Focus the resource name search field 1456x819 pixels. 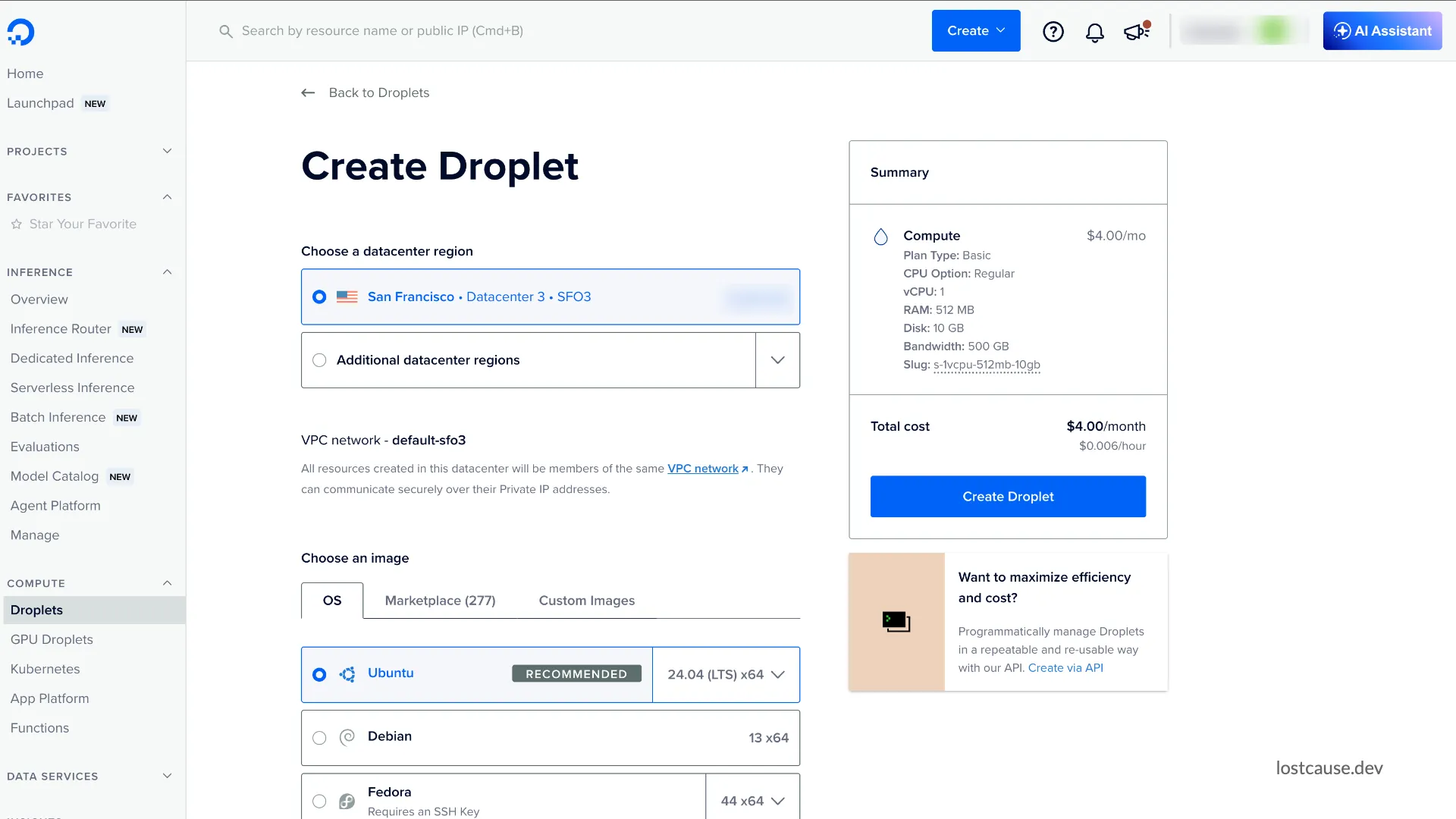pos(382,31)
